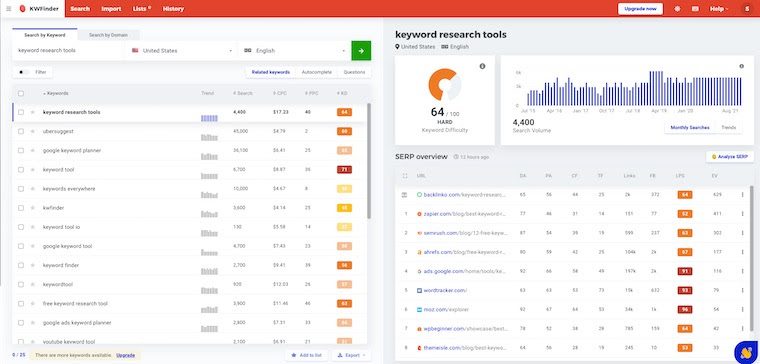Open the theme settings sun icon
Image resolution: width=760 pixels, height=364 pixels.
677,9
